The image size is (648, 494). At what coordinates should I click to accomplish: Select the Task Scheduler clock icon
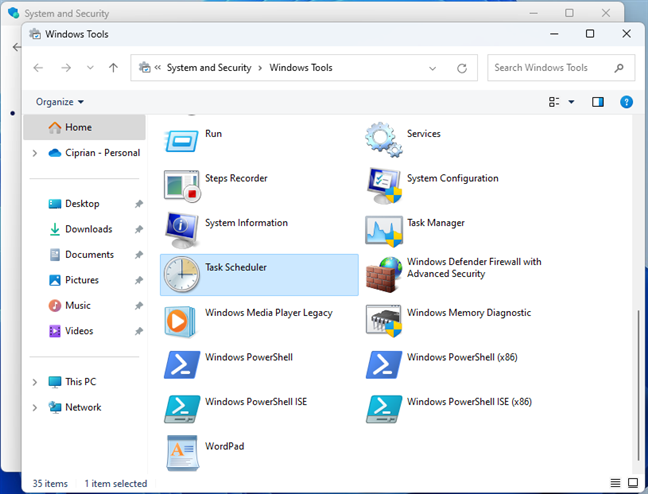(x=181, y=274)
